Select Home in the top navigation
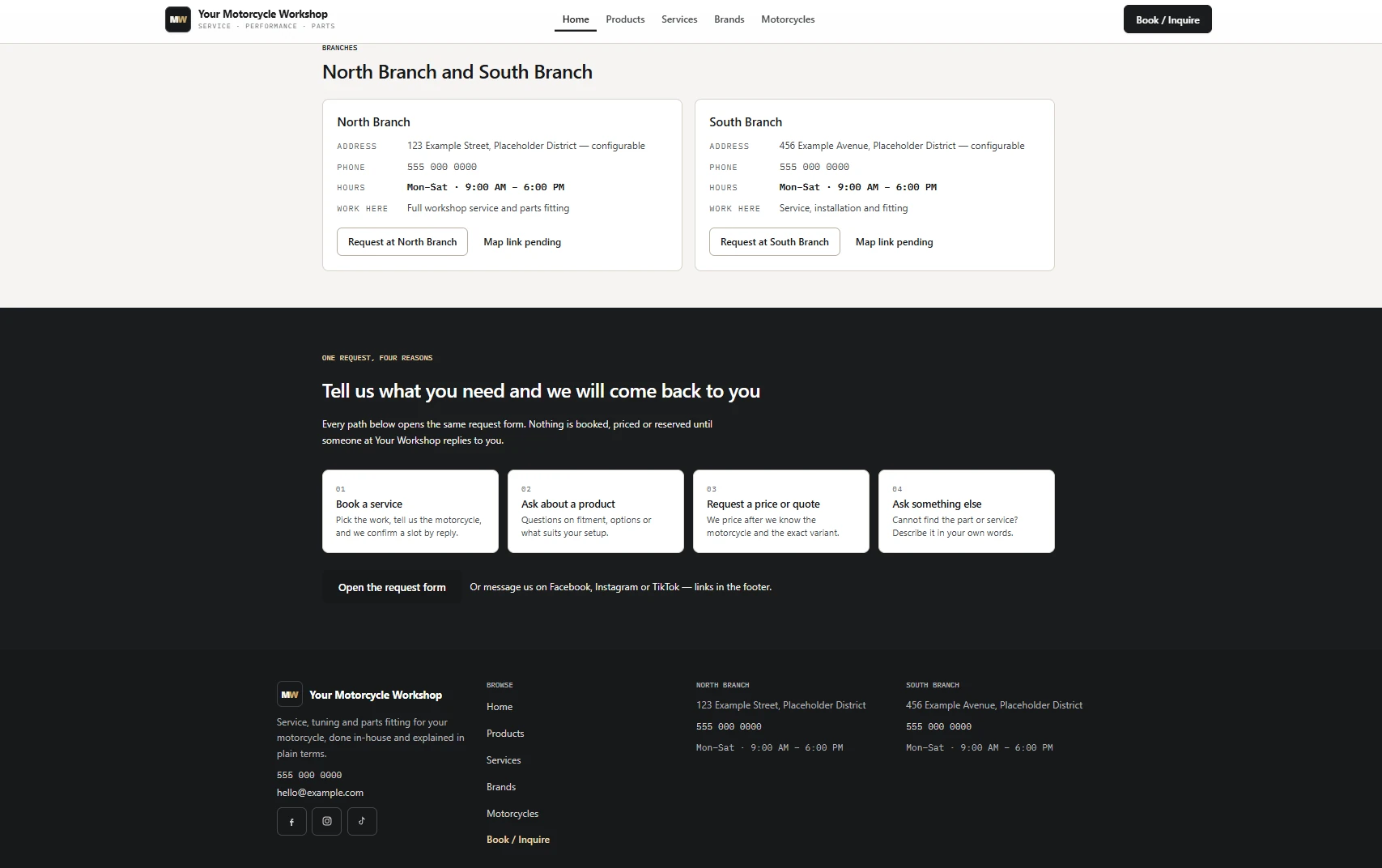This screenshot has width=1382, height=868. tap(576, 19)
